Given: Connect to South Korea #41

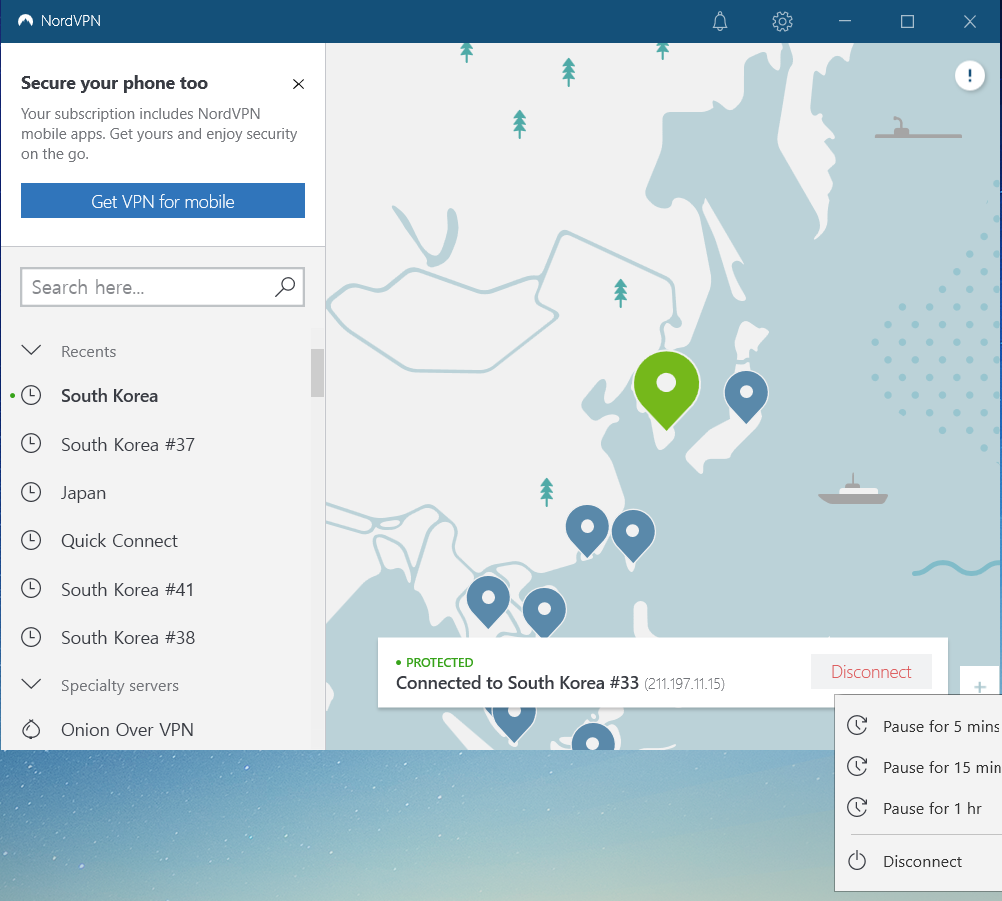Looking at the screenshot, I should 127,589.
